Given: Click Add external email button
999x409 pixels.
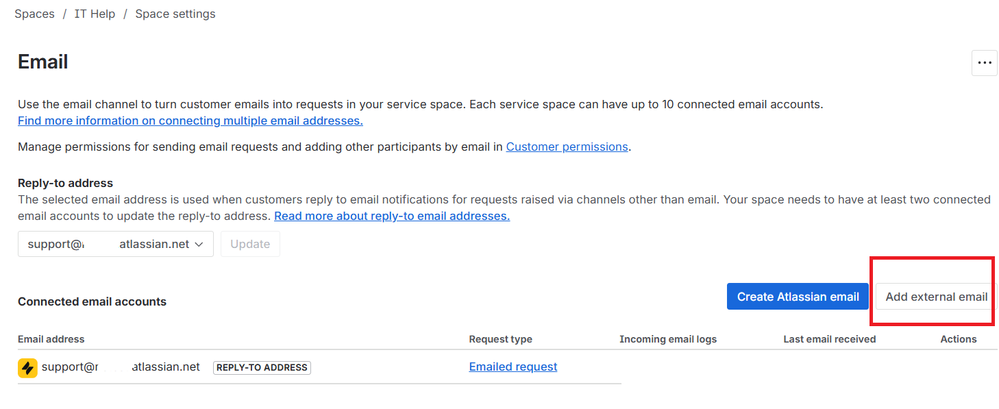Looking at the screenshot, I should [936, 297].
